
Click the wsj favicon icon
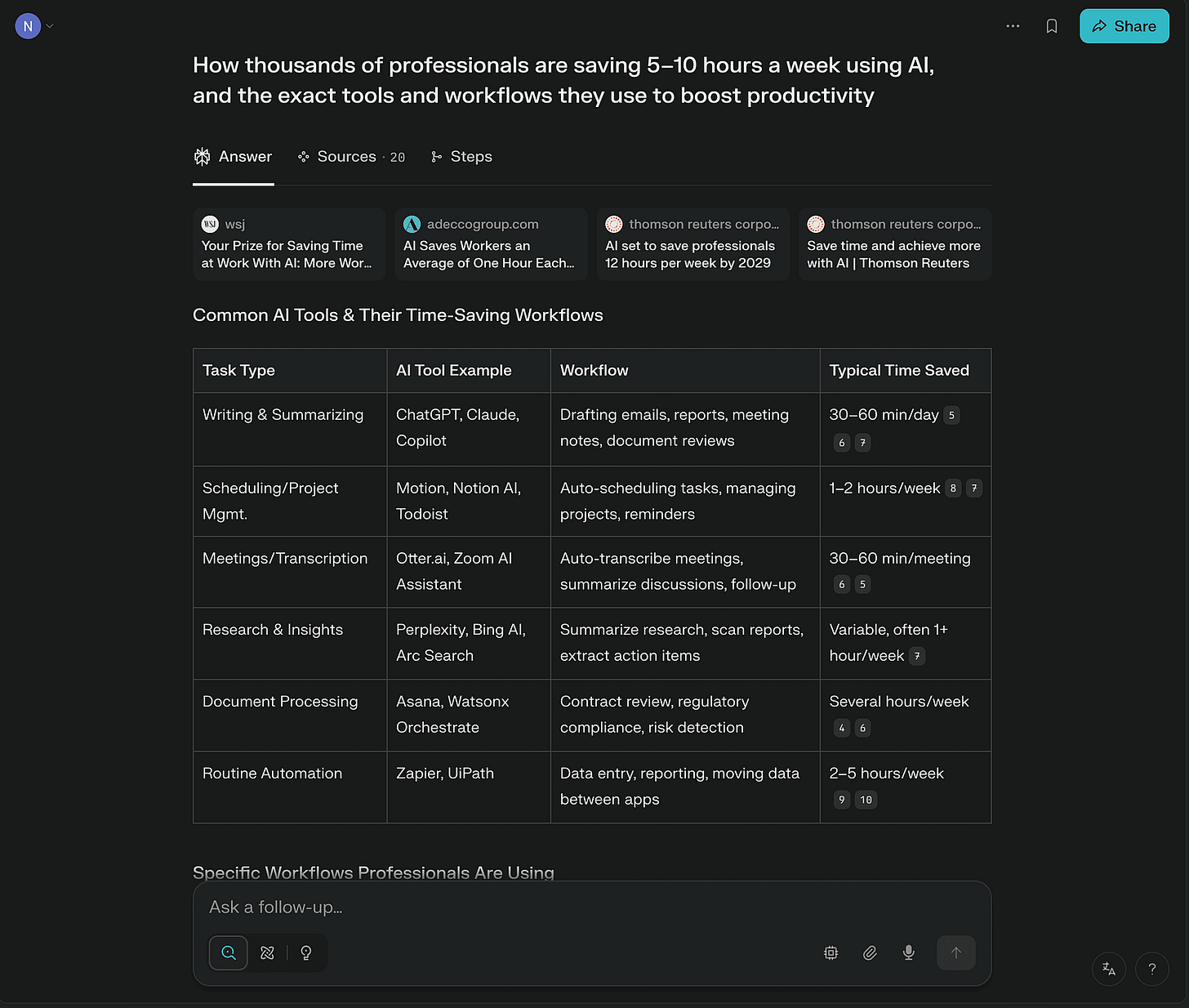210,224
